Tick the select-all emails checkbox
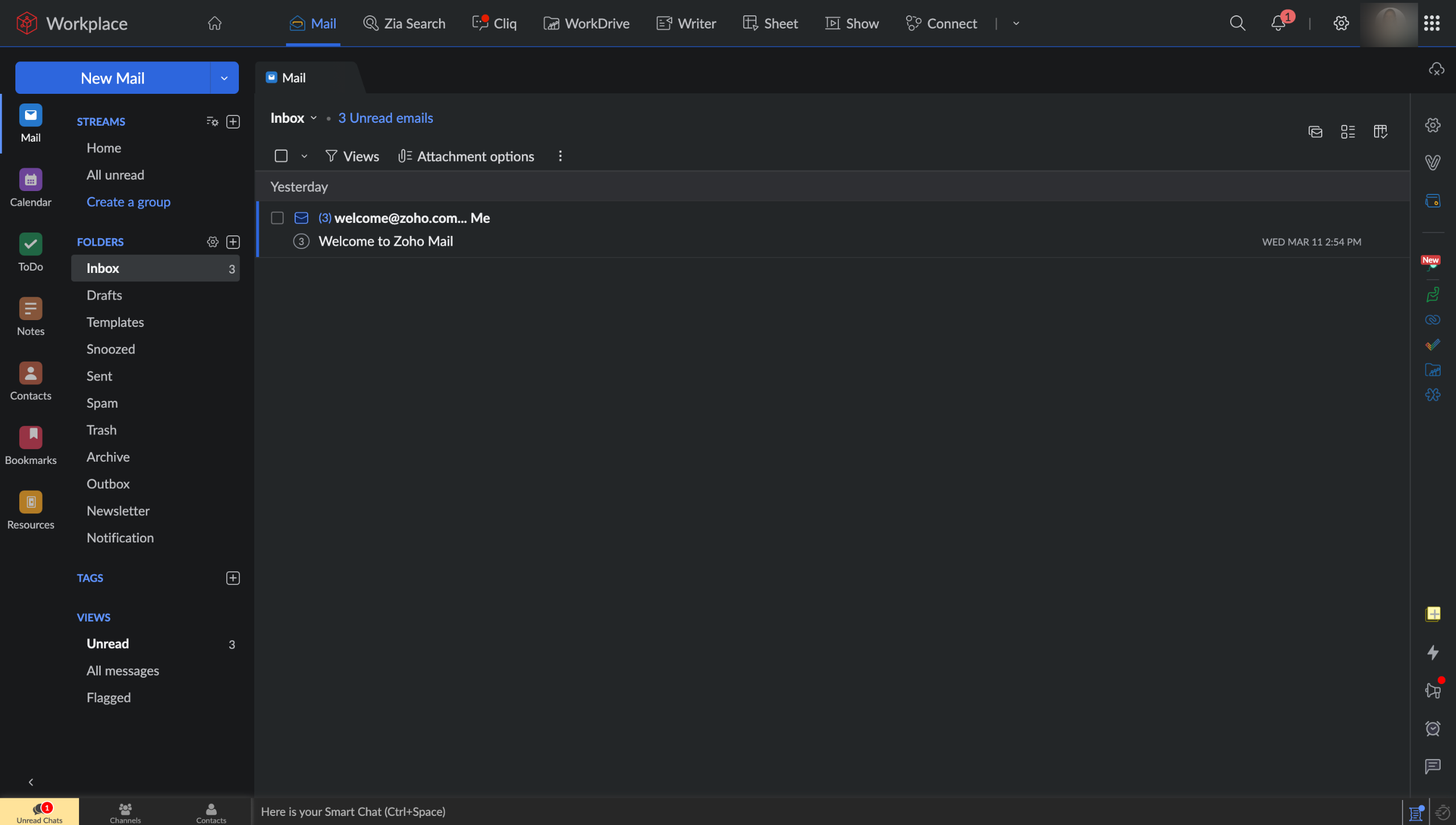 [281, 156]
